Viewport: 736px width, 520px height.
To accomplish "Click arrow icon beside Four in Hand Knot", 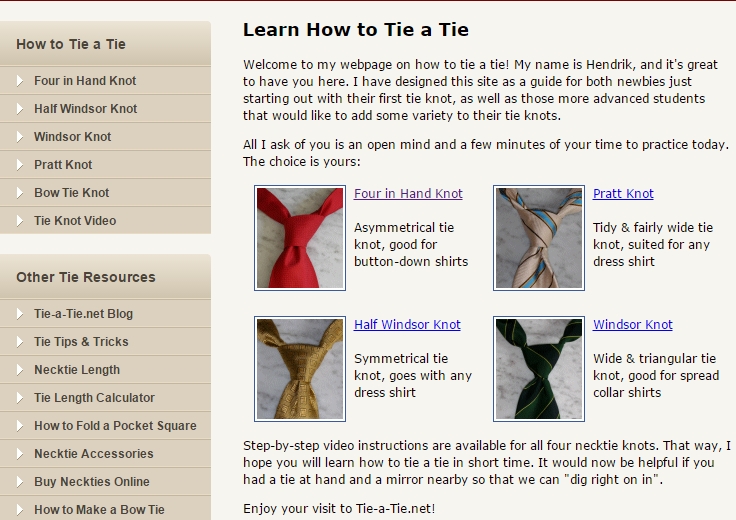I will pyautogui.click(x=19, y=81).
